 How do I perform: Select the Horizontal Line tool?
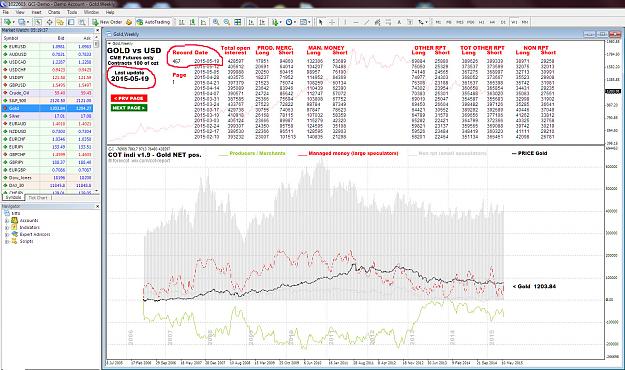pyautogui.click(x=356, y=22)
